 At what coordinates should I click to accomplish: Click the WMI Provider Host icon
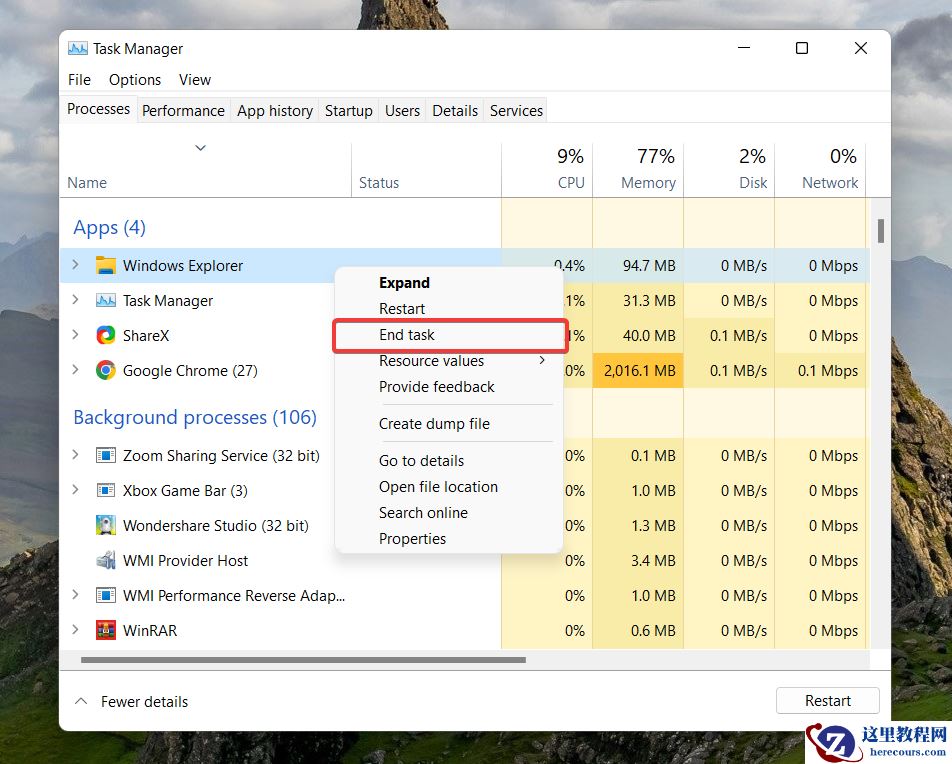(106, 560)
